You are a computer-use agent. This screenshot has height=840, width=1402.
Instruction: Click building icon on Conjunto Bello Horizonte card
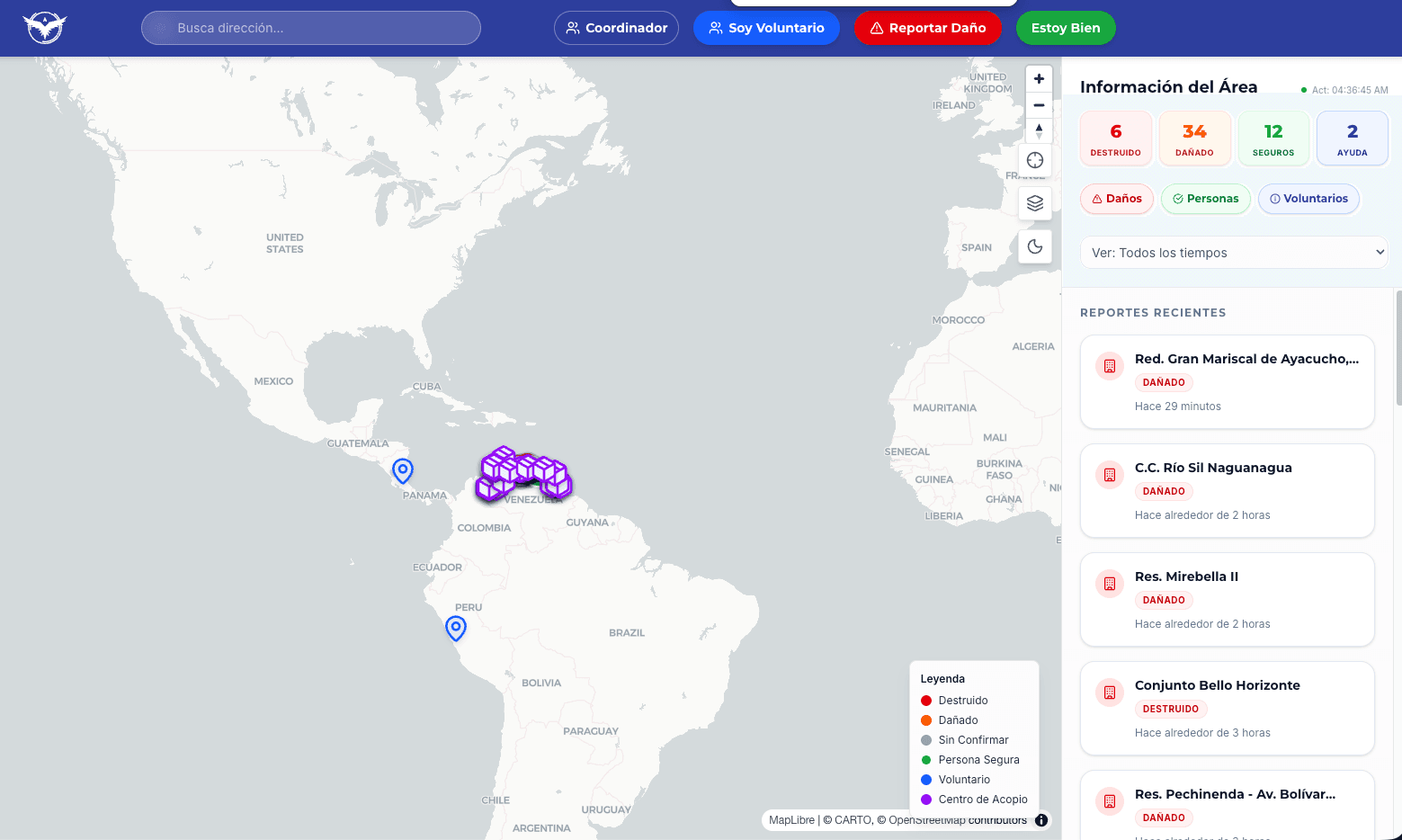coord(1110,693)
